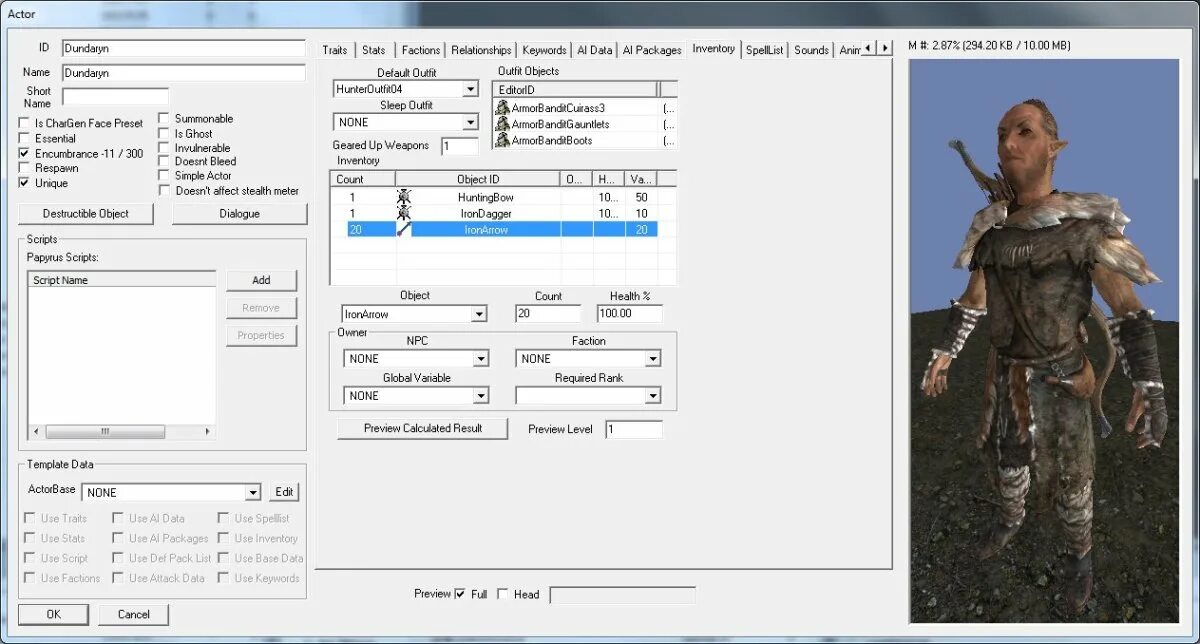Enable the Respawn checkbox
Image resolution: width=1200 pixels, height=644 pixels.
click(x=24, y=169)
